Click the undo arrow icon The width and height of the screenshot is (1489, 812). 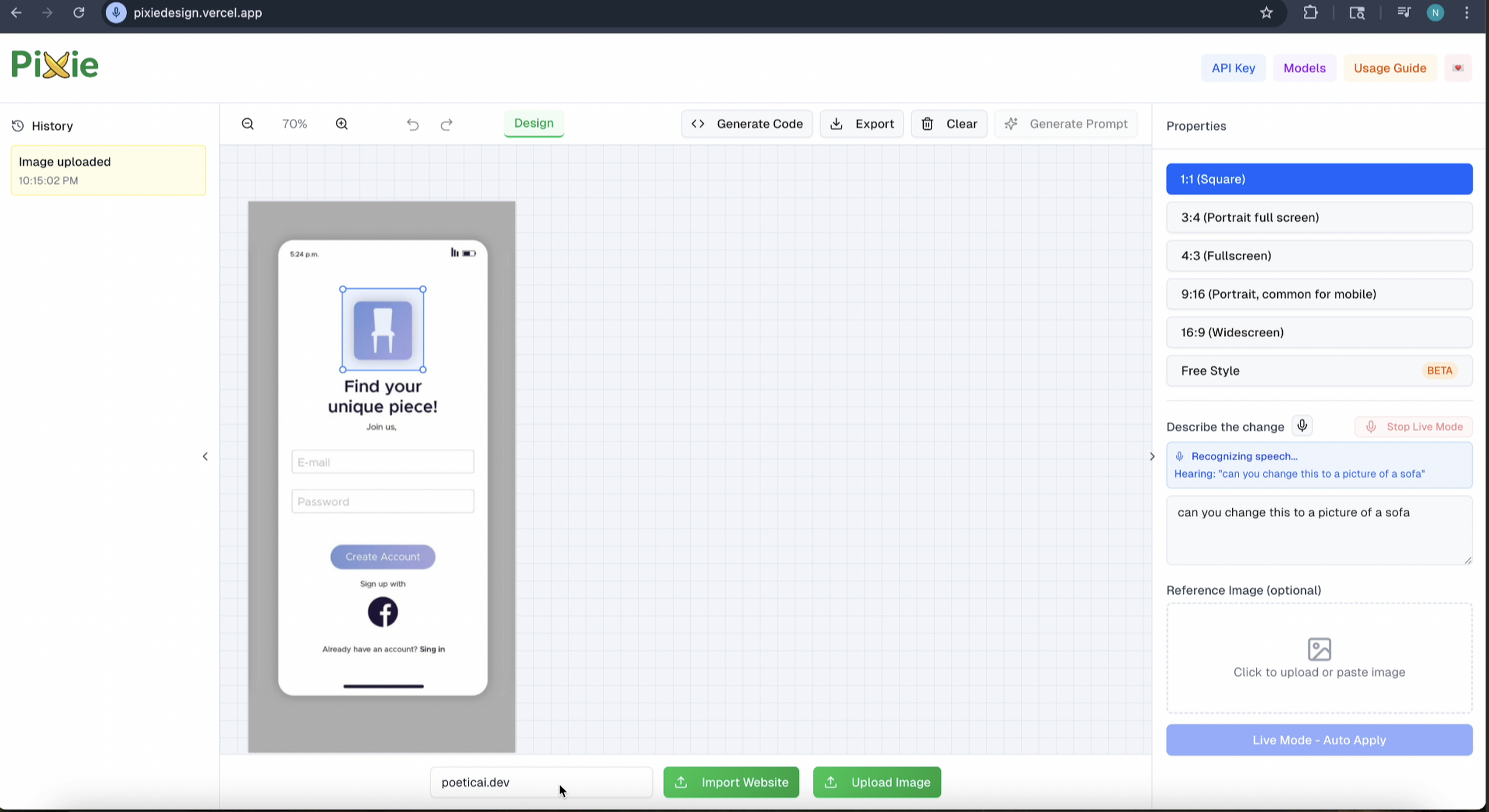412,124
